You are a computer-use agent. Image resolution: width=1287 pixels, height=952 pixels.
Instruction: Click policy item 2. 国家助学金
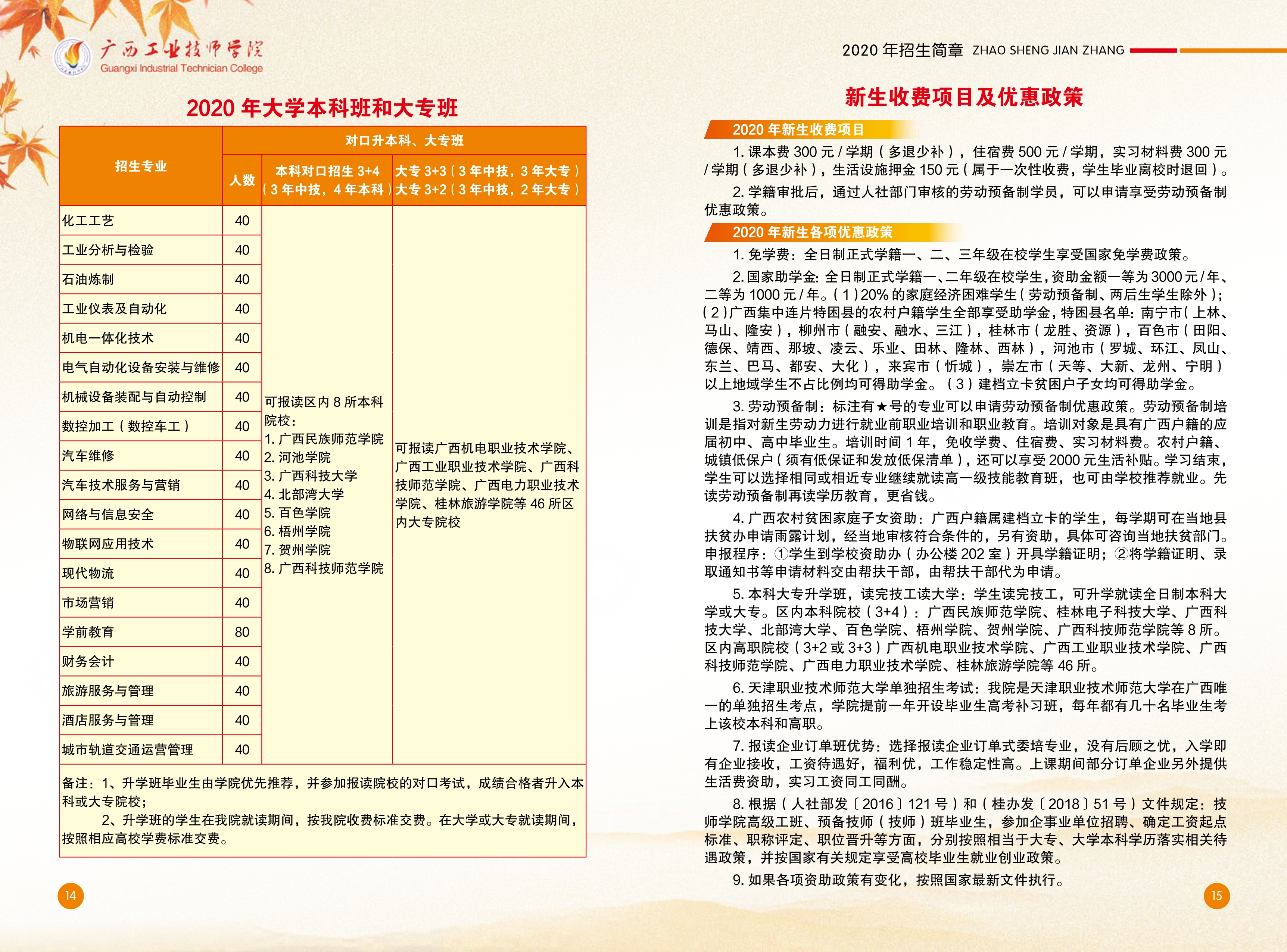pos(966,330)
